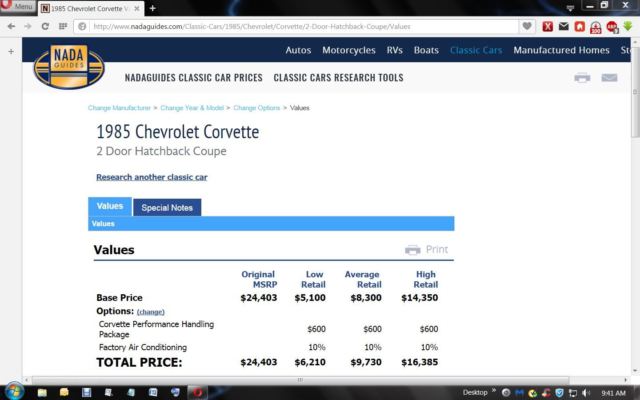Select the Average Retail base value $8,300
The width and height of the screenshot is (640, 400).
pos(366,298)
